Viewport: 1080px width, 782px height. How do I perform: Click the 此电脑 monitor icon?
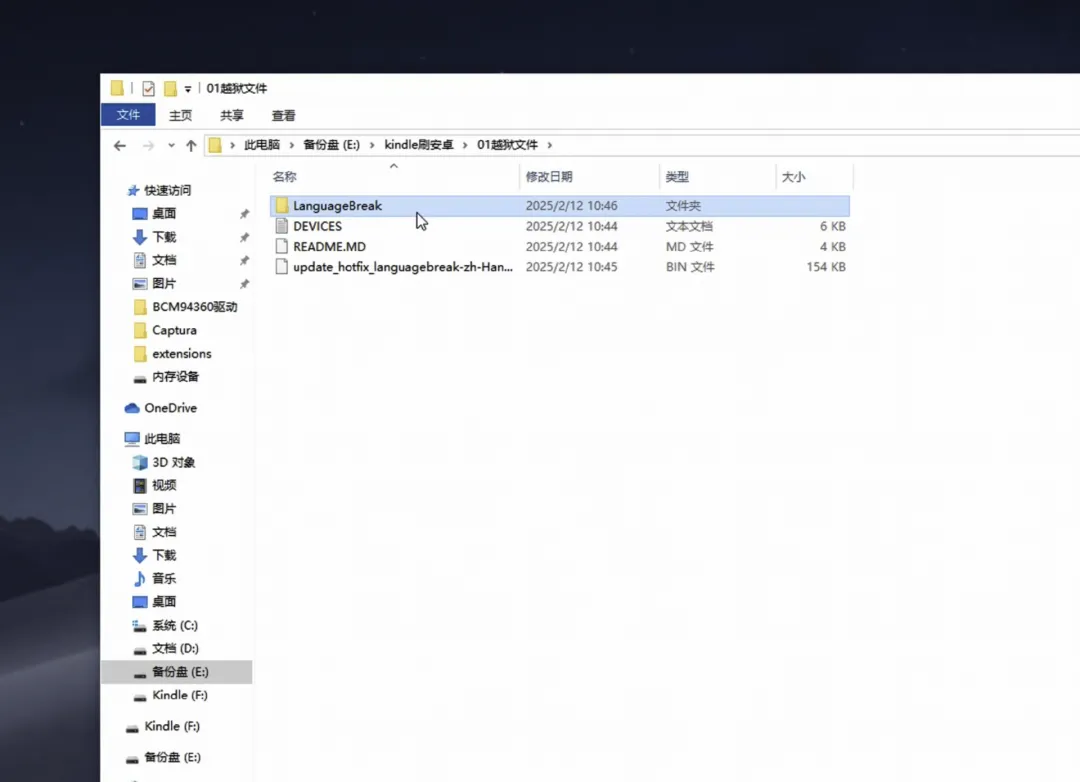point(132,439)
